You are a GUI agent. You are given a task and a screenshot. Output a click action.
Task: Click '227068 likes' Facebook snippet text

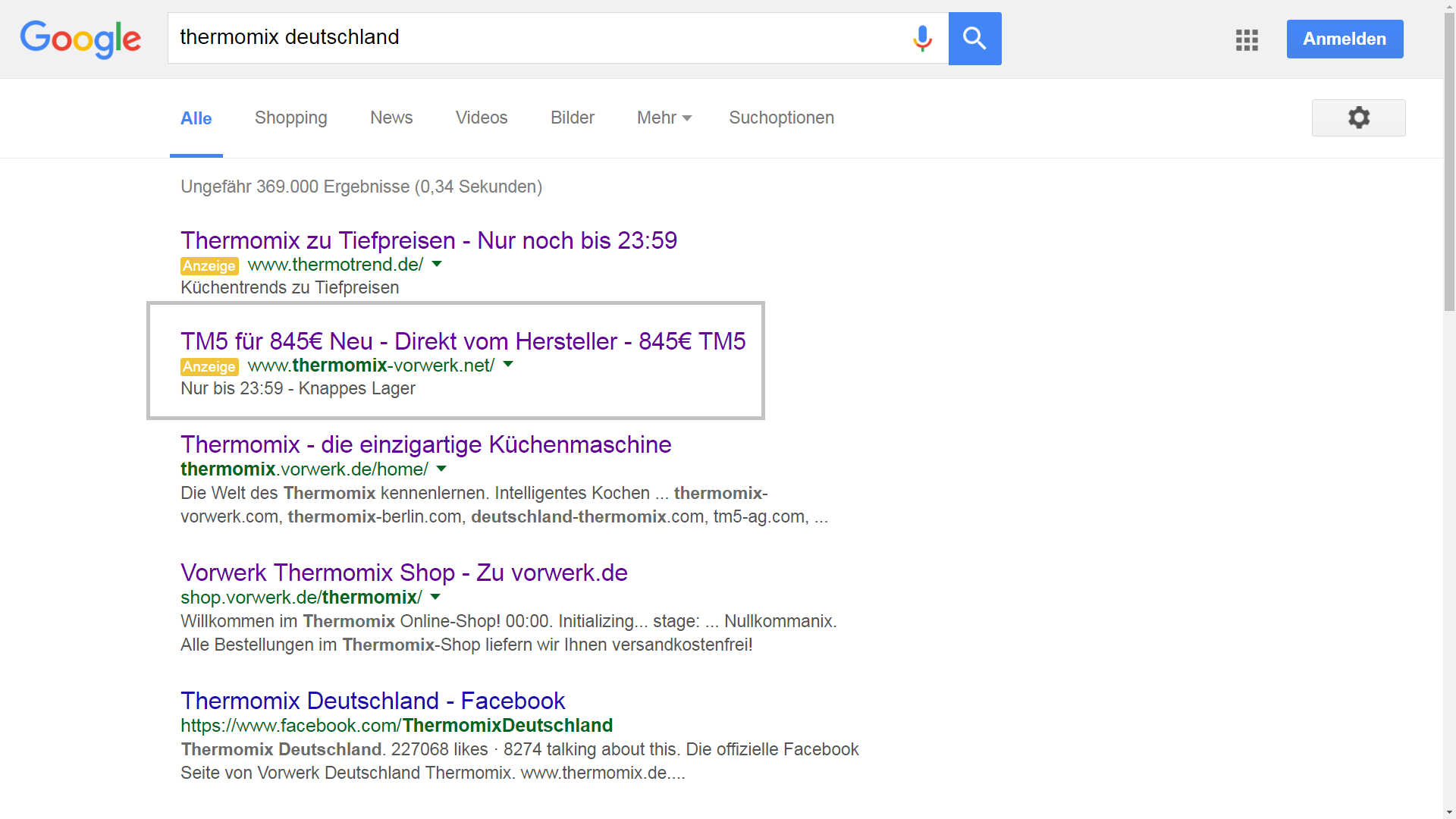pos(440,750)
